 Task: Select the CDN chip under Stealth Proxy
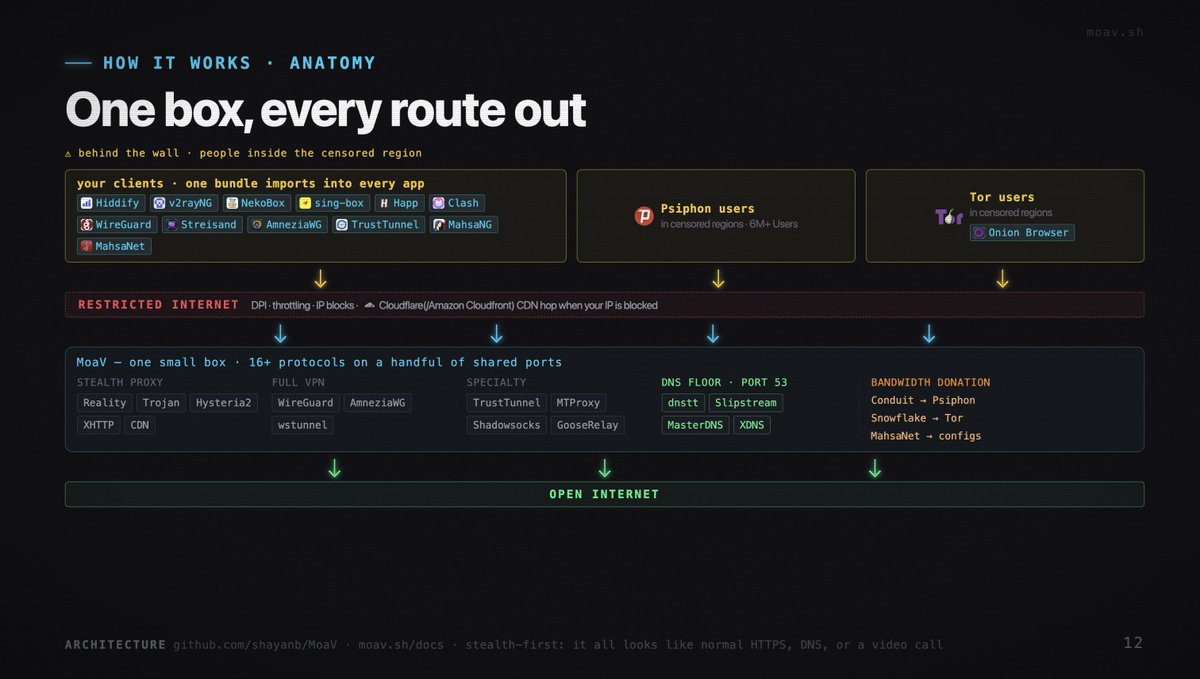pos(139,425)
